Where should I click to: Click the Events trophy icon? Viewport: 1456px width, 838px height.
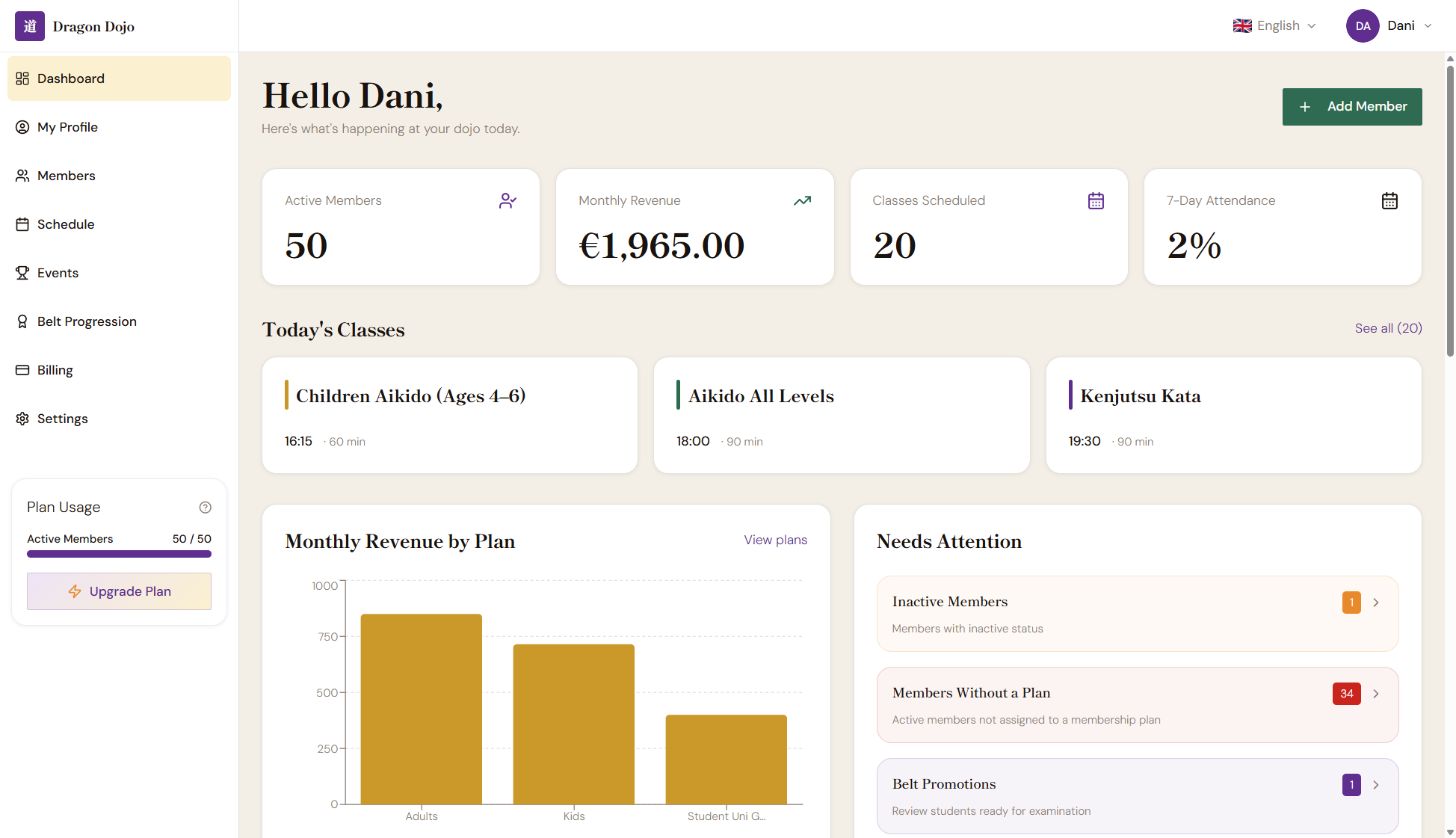pos(22,272)
